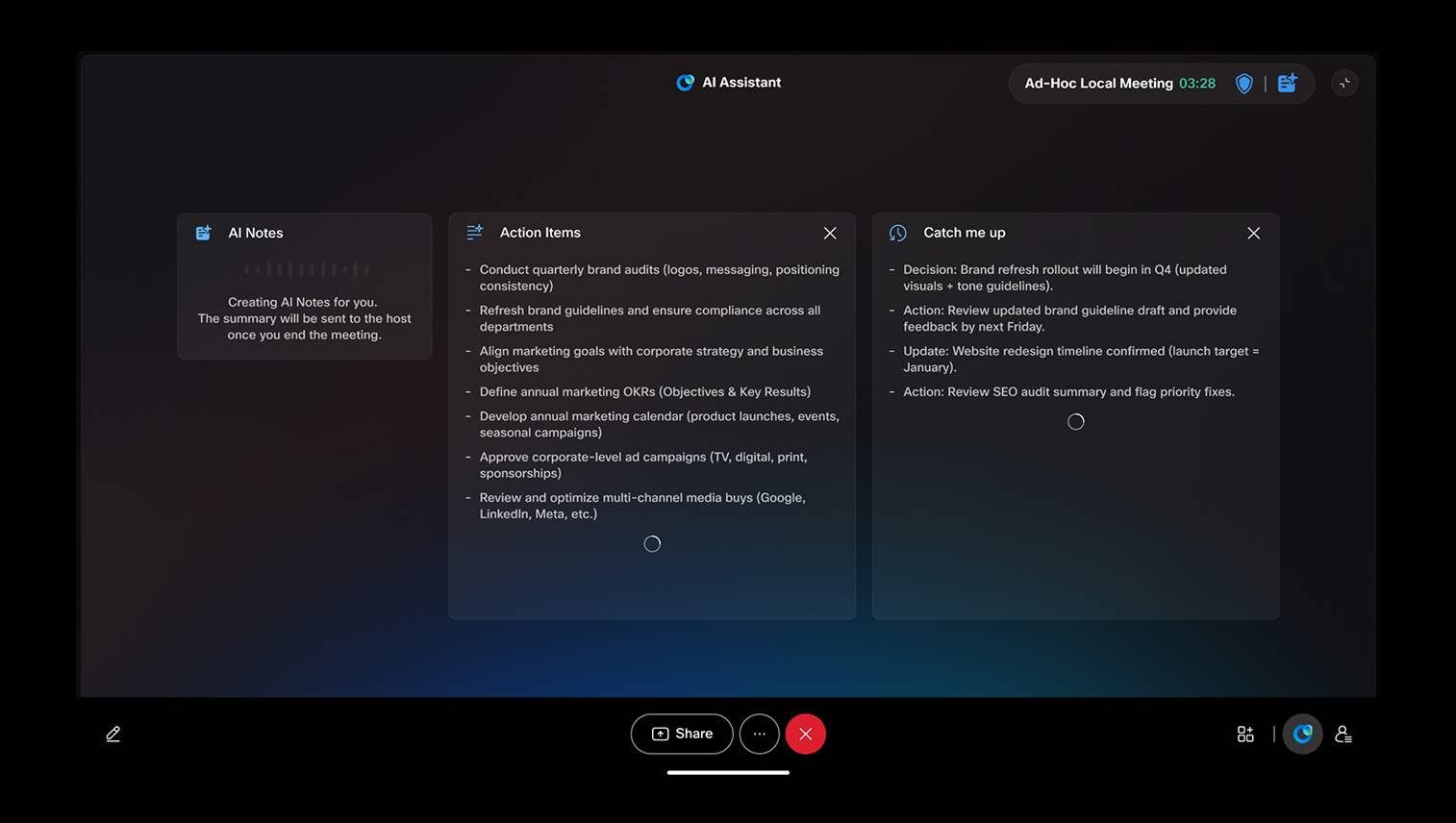End the meeting with red button
The image size is (1456, 823).
[x=805, y=735]
